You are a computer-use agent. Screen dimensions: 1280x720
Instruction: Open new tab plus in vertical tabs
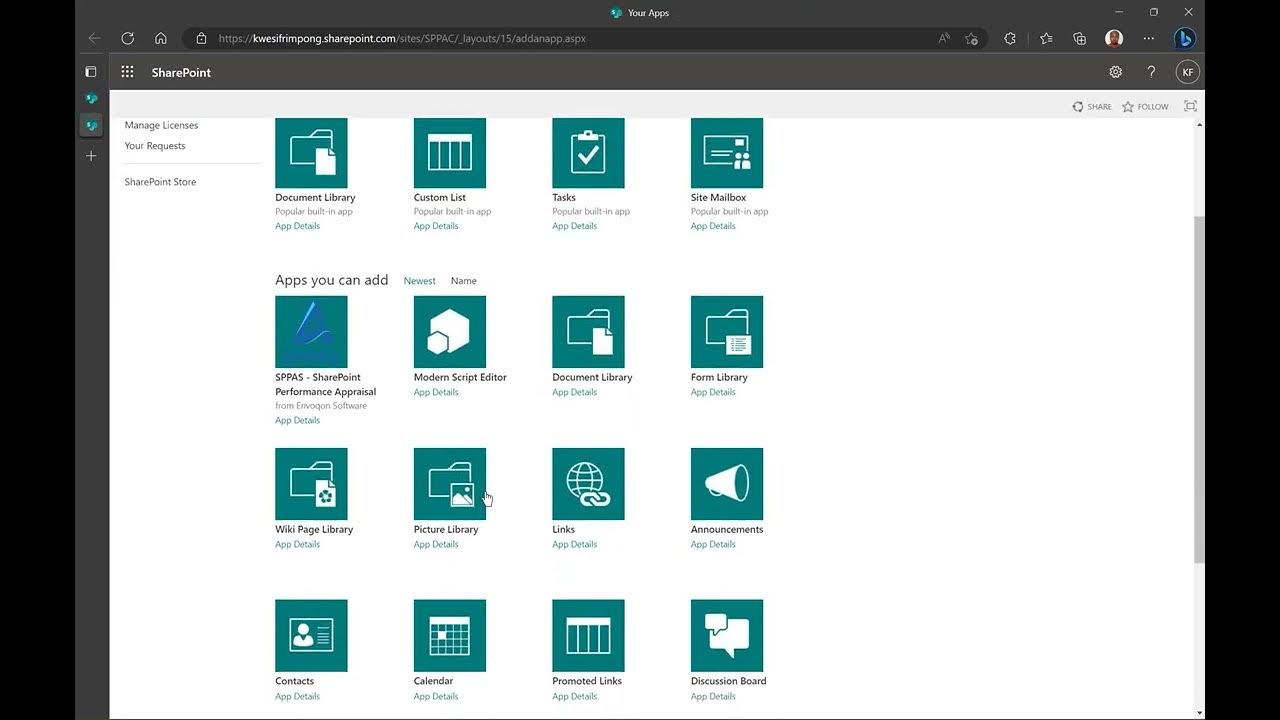point(91,156)
